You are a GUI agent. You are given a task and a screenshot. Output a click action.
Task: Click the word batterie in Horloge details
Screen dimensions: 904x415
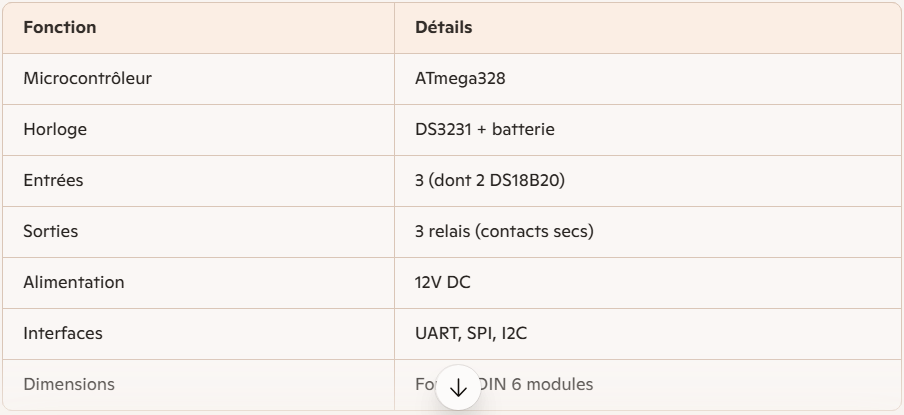(521, 130)
